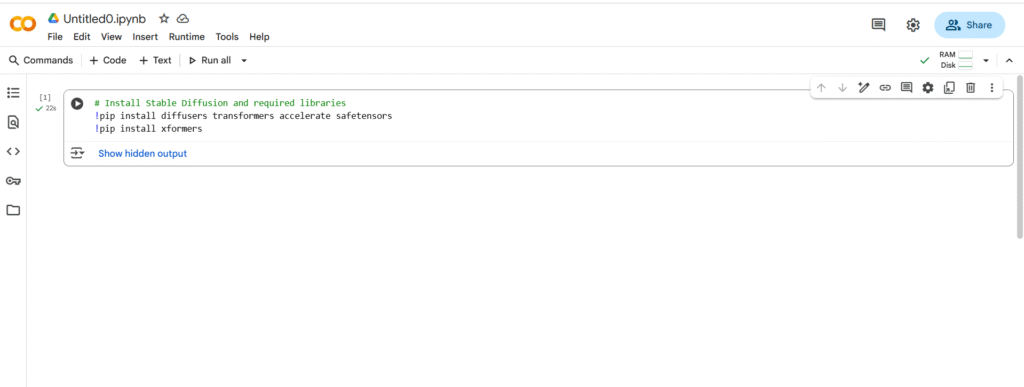Open the Secrets key panel
The height and width of the screenshot is (387, 1024).
[x=13, y=181]
